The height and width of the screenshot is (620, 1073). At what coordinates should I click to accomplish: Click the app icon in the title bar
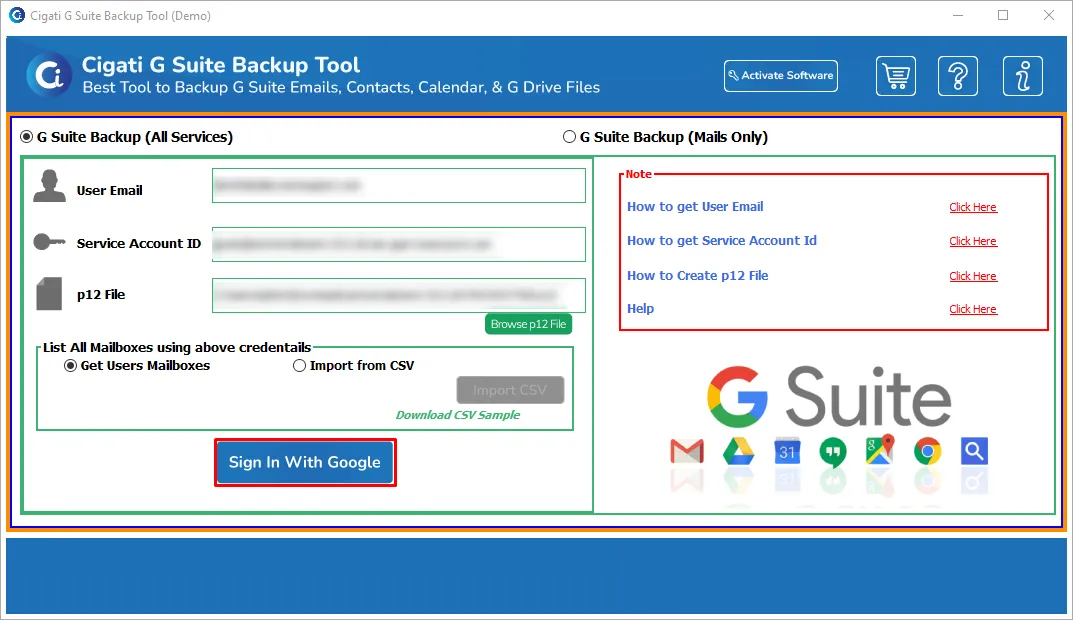[16, 15]
